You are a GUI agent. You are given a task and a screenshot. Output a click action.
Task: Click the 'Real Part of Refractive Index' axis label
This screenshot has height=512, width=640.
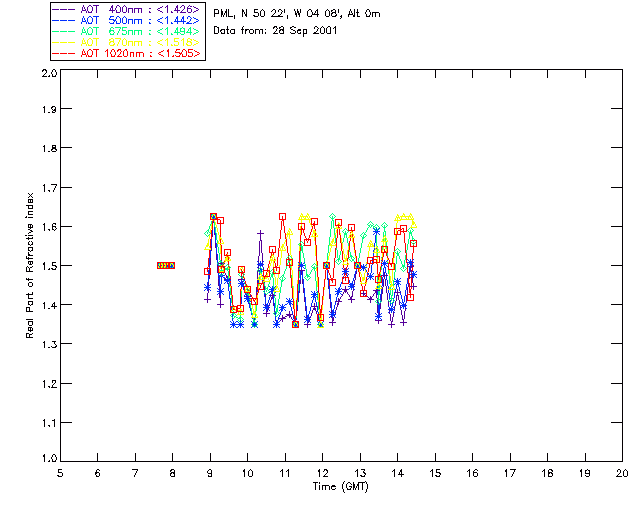click(30, 265)
